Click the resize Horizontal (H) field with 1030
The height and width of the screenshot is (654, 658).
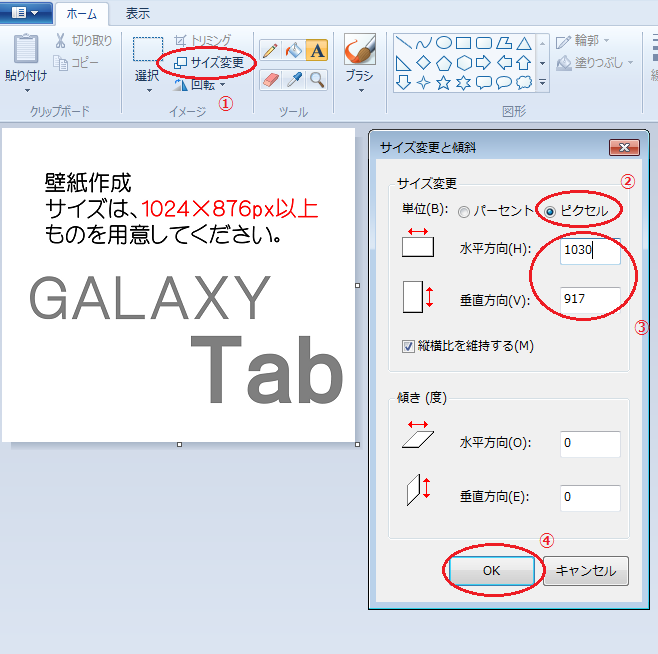coord(590,251)
